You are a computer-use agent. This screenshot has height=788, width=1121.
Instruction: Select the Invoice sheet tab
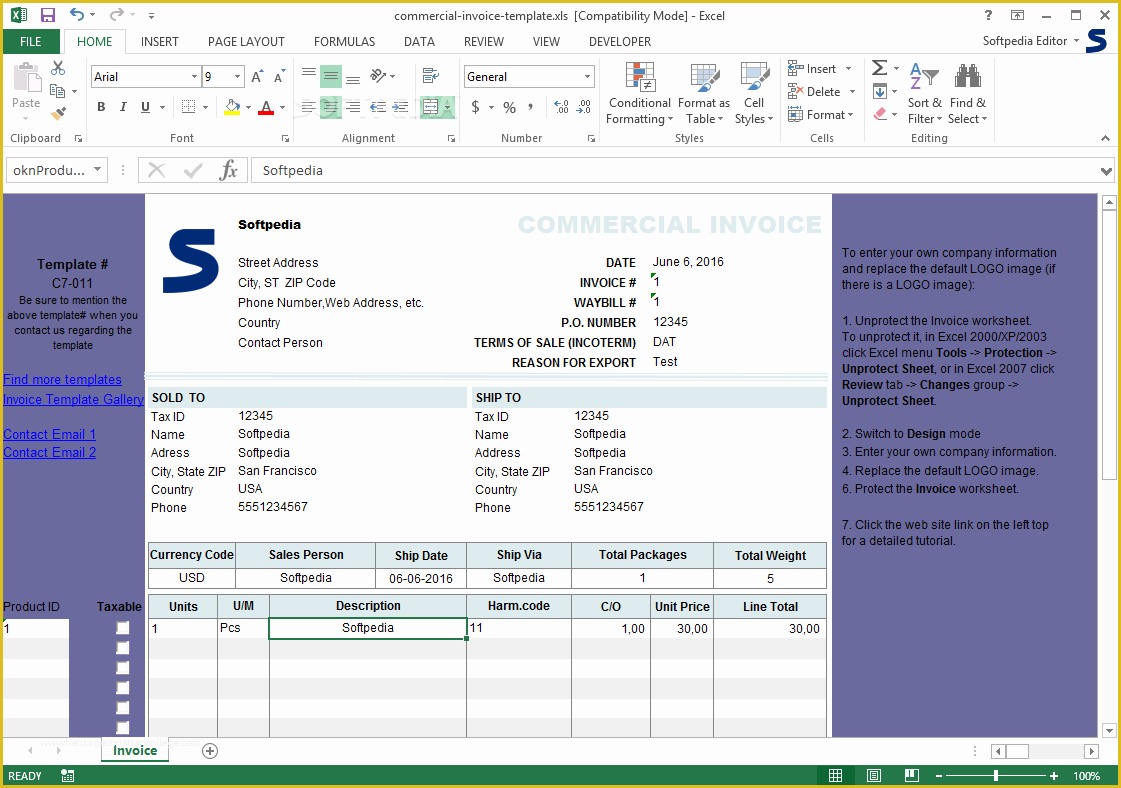[134, 750]
